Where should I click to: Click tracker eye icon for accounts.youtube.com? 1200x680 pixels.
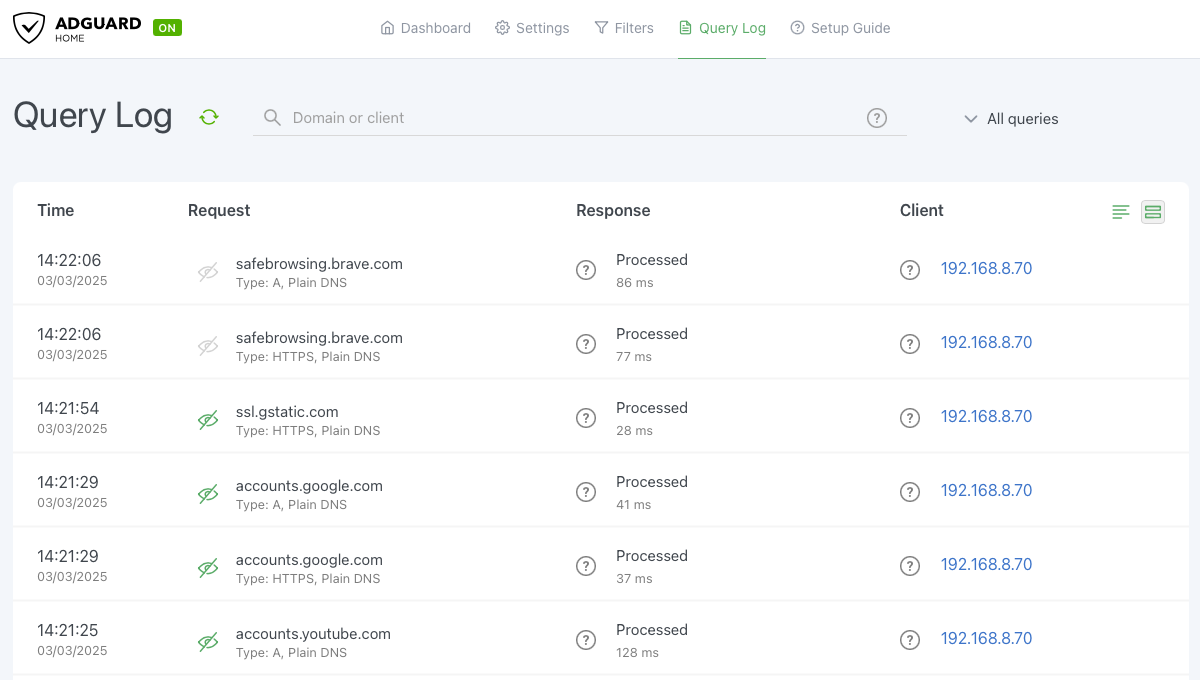[x=208, y=642]
